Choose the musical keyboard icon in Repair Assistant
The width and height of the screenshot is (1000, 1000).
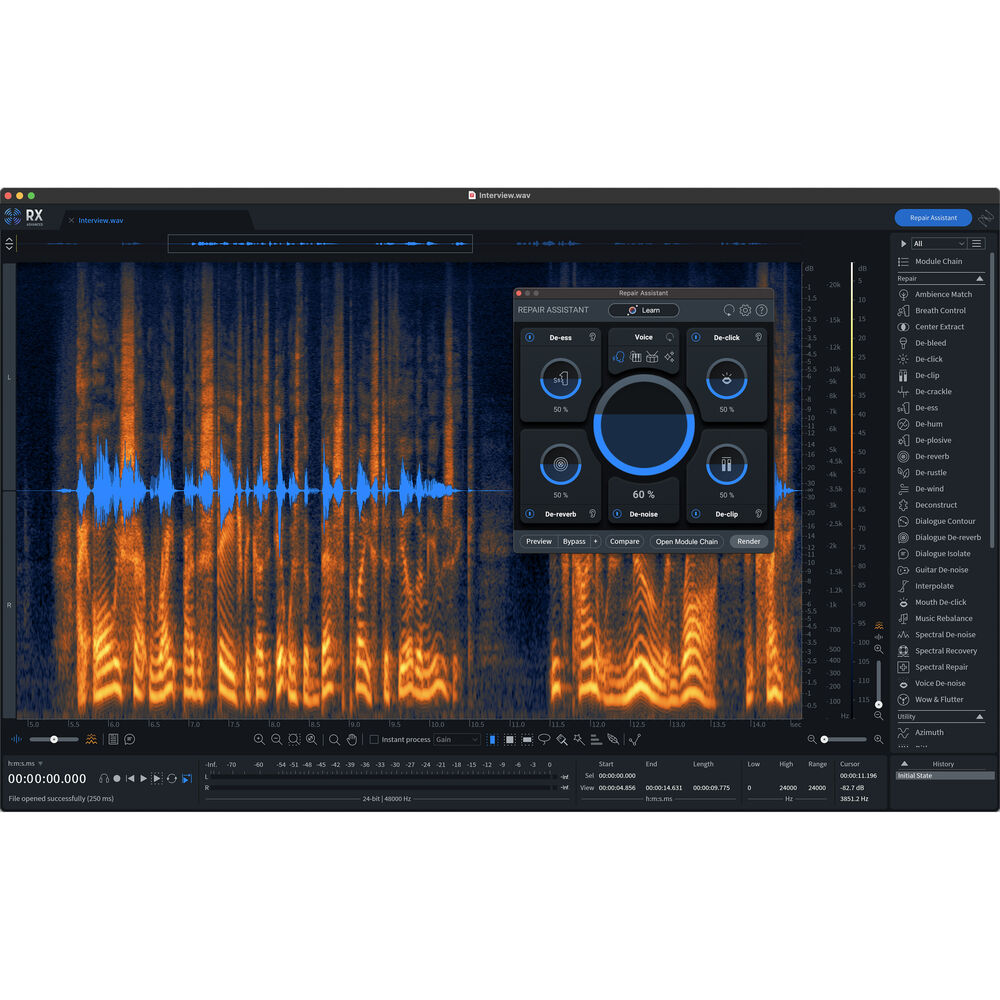(635, 357)
